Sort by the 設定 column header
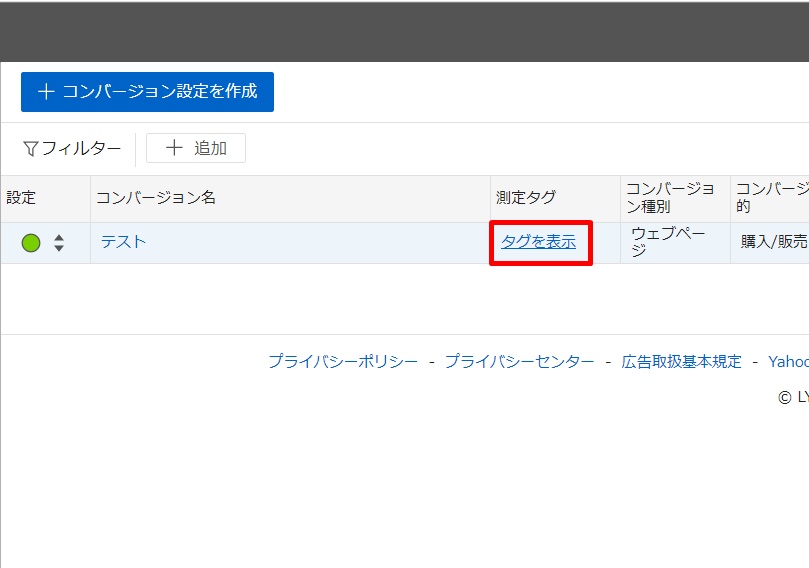This screenshot has height=568, width=809. pyautogui.click(x=21, y=198)
